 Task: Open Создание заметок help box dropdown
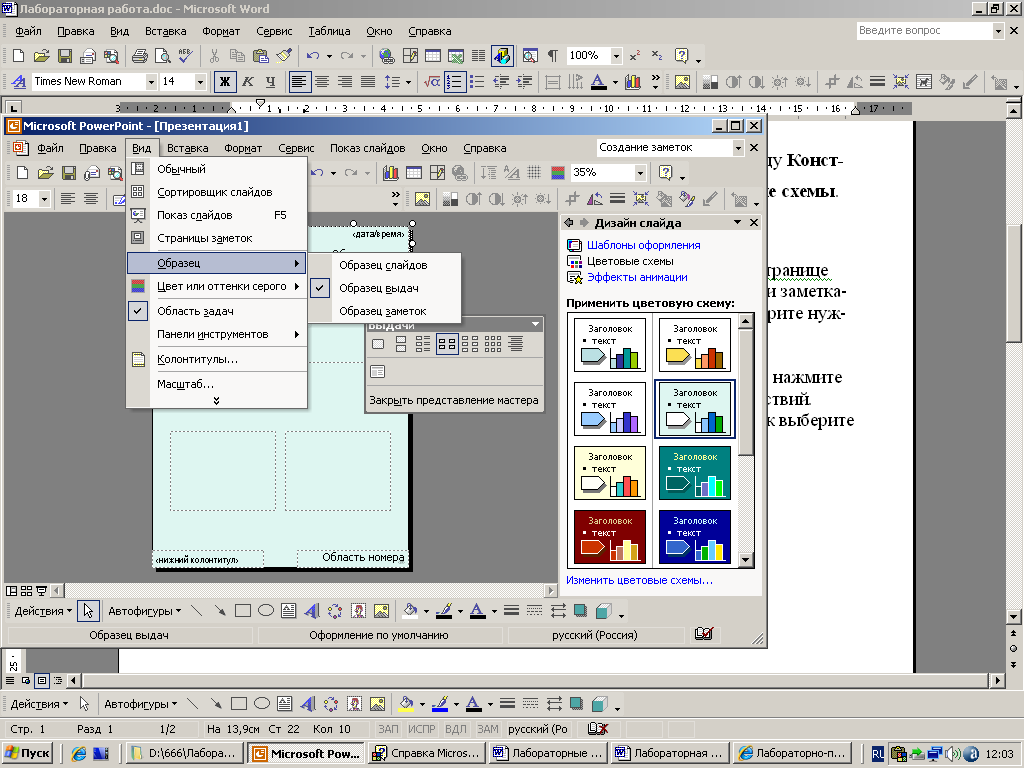(x=738, y=148)
